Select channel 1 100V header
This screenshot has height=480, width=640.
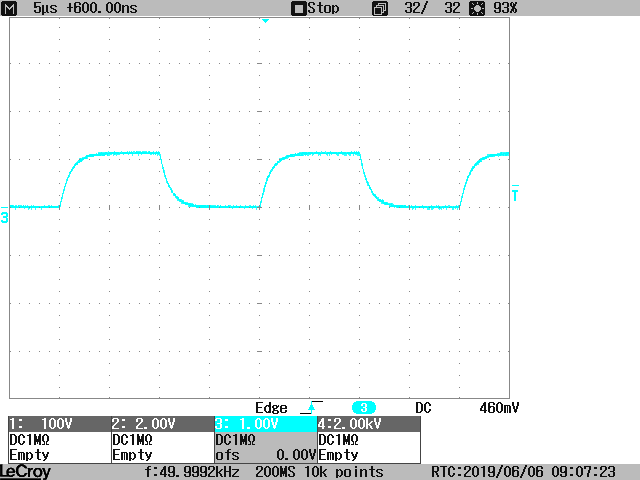(60, 424)
